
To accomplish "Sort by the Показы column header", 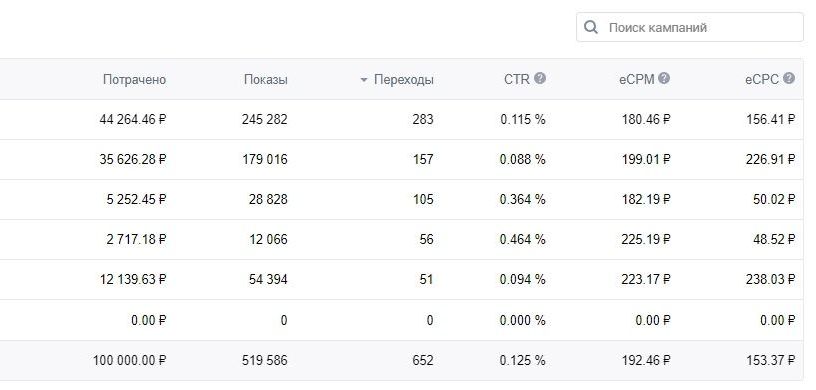I will coord(265,80).
